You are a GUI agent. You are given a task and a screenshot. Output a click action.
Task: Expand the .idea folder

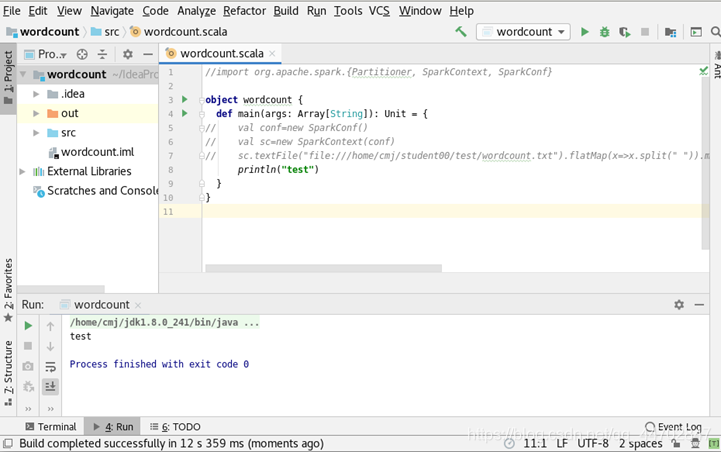coord(36,94)
